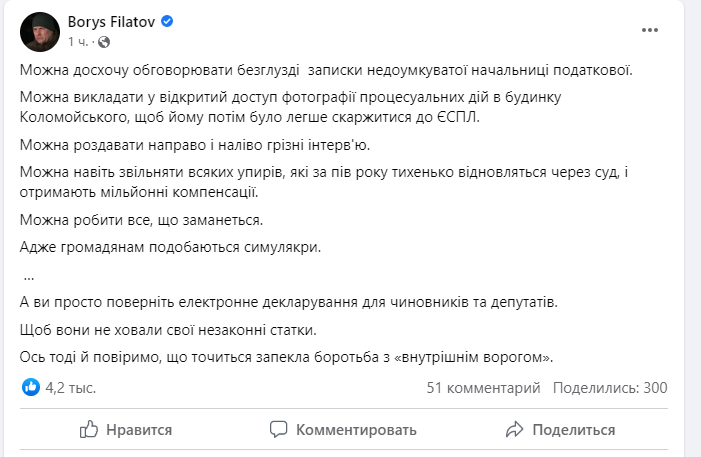Click the globe public audience icon
Viewport: 701px width, 457px height.
point(104,42)
